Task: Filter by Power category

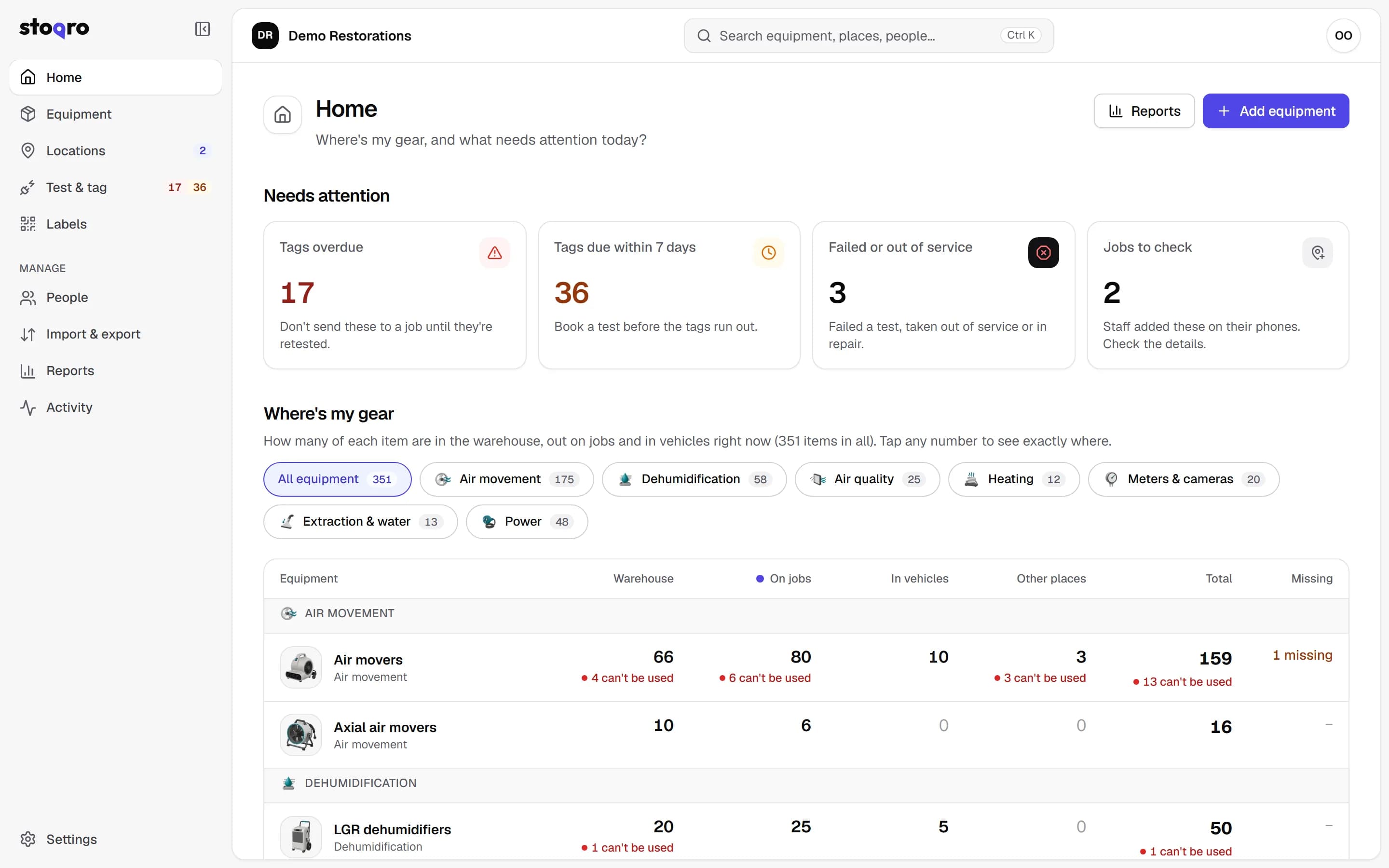Action: tap(527, 522)
